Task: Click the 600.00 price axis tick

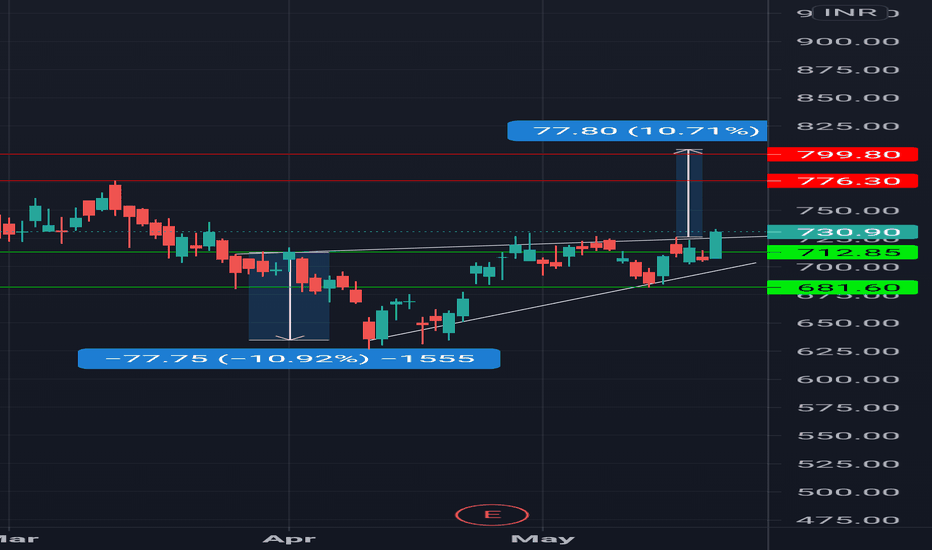Action: 848,379
